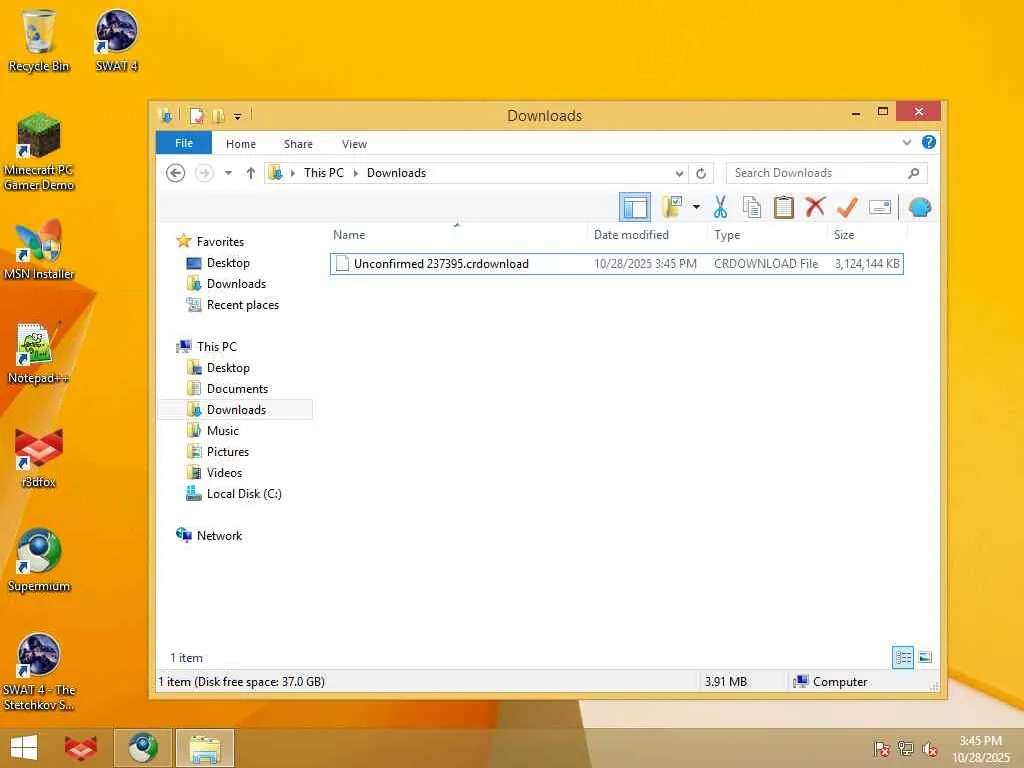The image size is (1024, 768).
Task: Go back with the Back arrow
Action: coord(175,173)
